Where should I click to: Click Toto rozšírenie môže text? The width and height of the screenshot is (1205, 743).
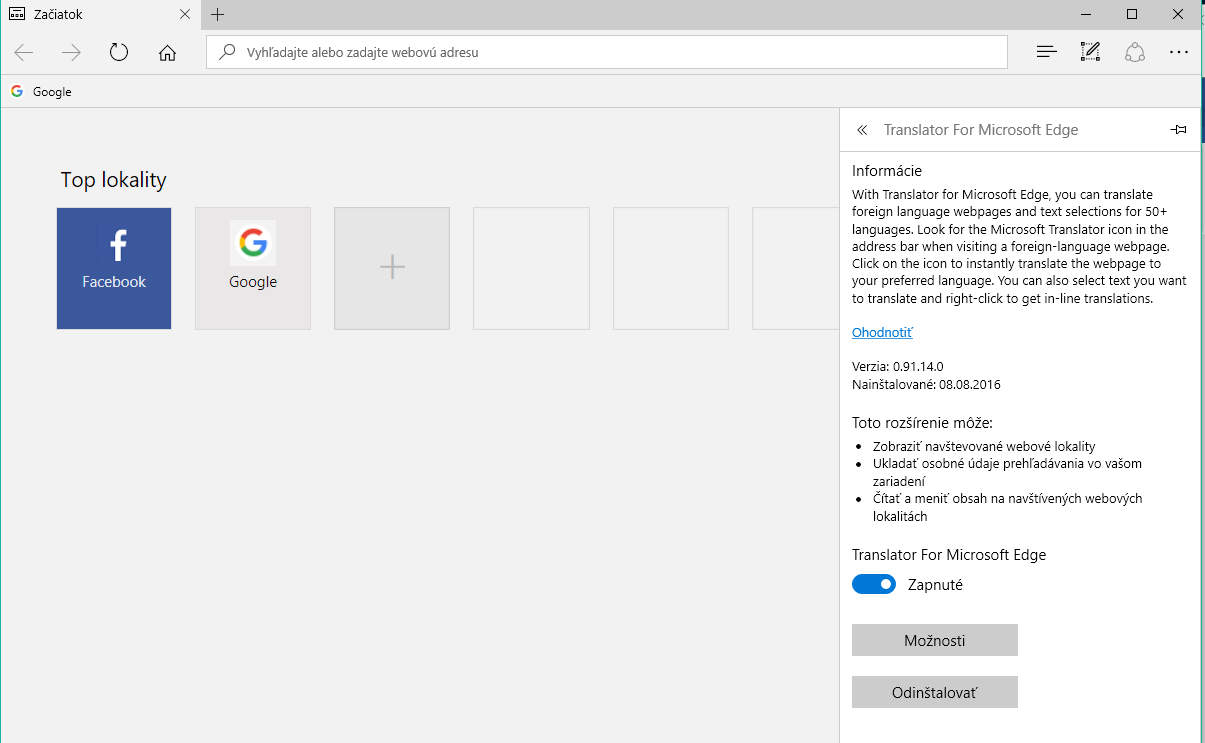click(x=922, y=422)
